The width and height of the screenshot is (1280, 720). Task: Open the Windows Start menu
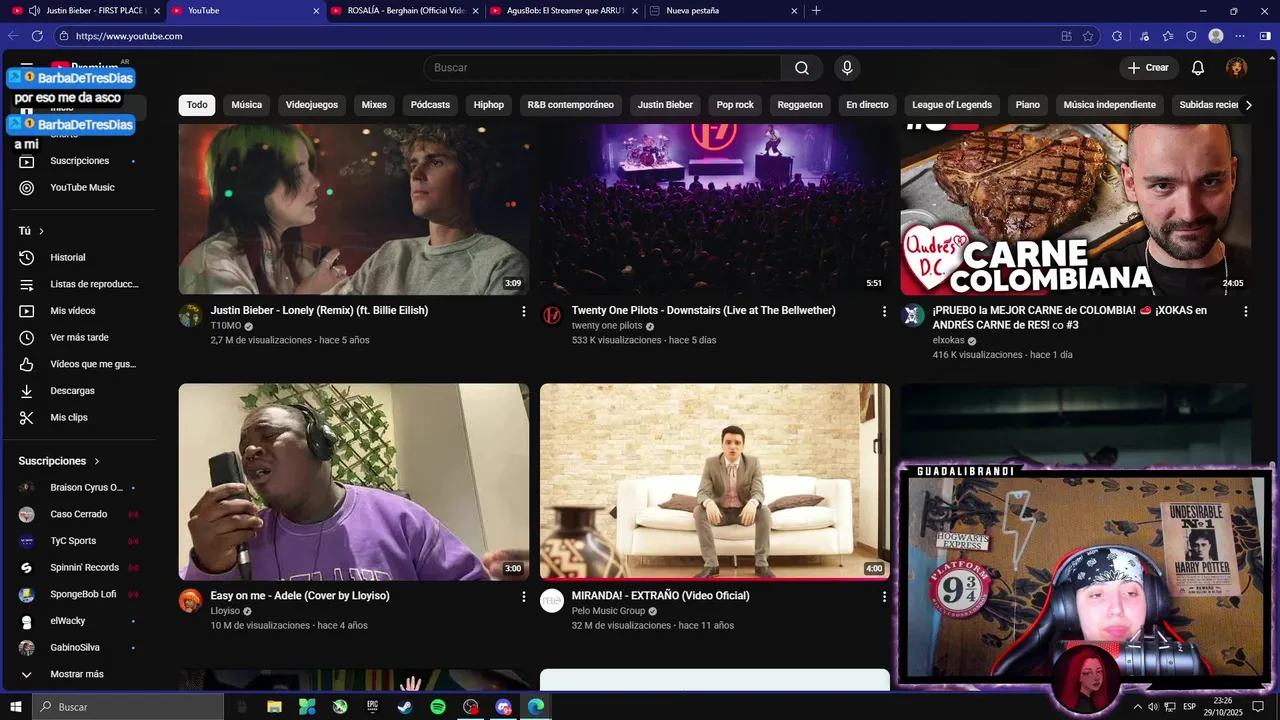point(16,707)
